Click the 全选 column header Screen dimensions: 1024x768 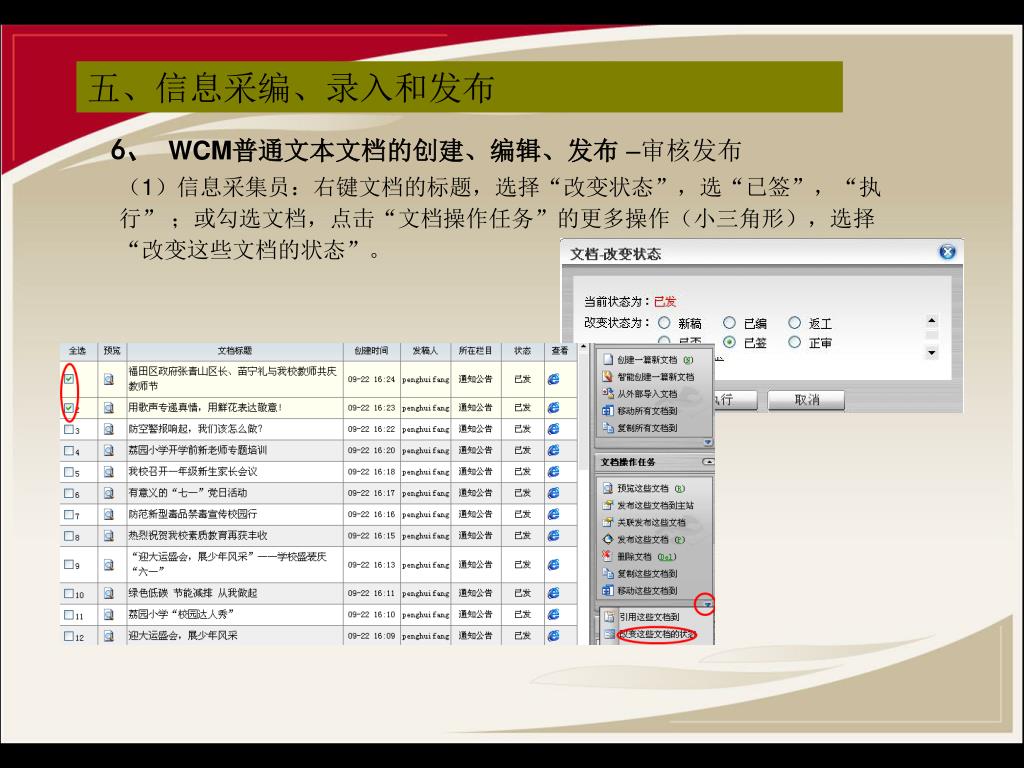pyautogui.click(x=77, y=351)
